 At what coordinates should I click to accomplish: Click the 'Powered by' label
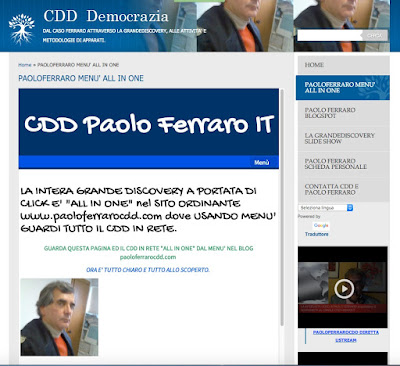click(309, 216)
